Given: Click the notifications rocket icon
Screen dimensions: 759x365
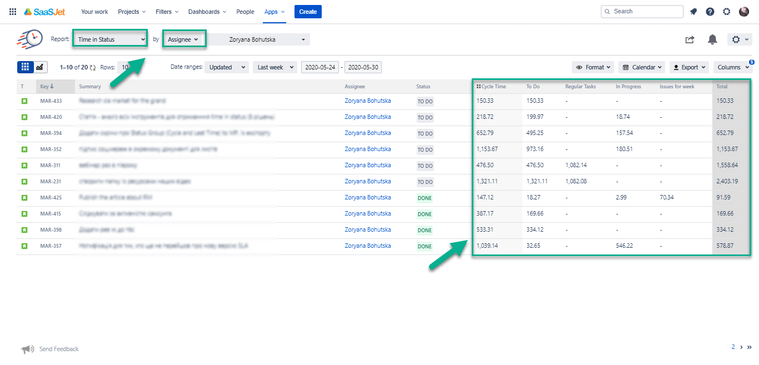Looking at the screenshot, I should (x=694, y=12).
